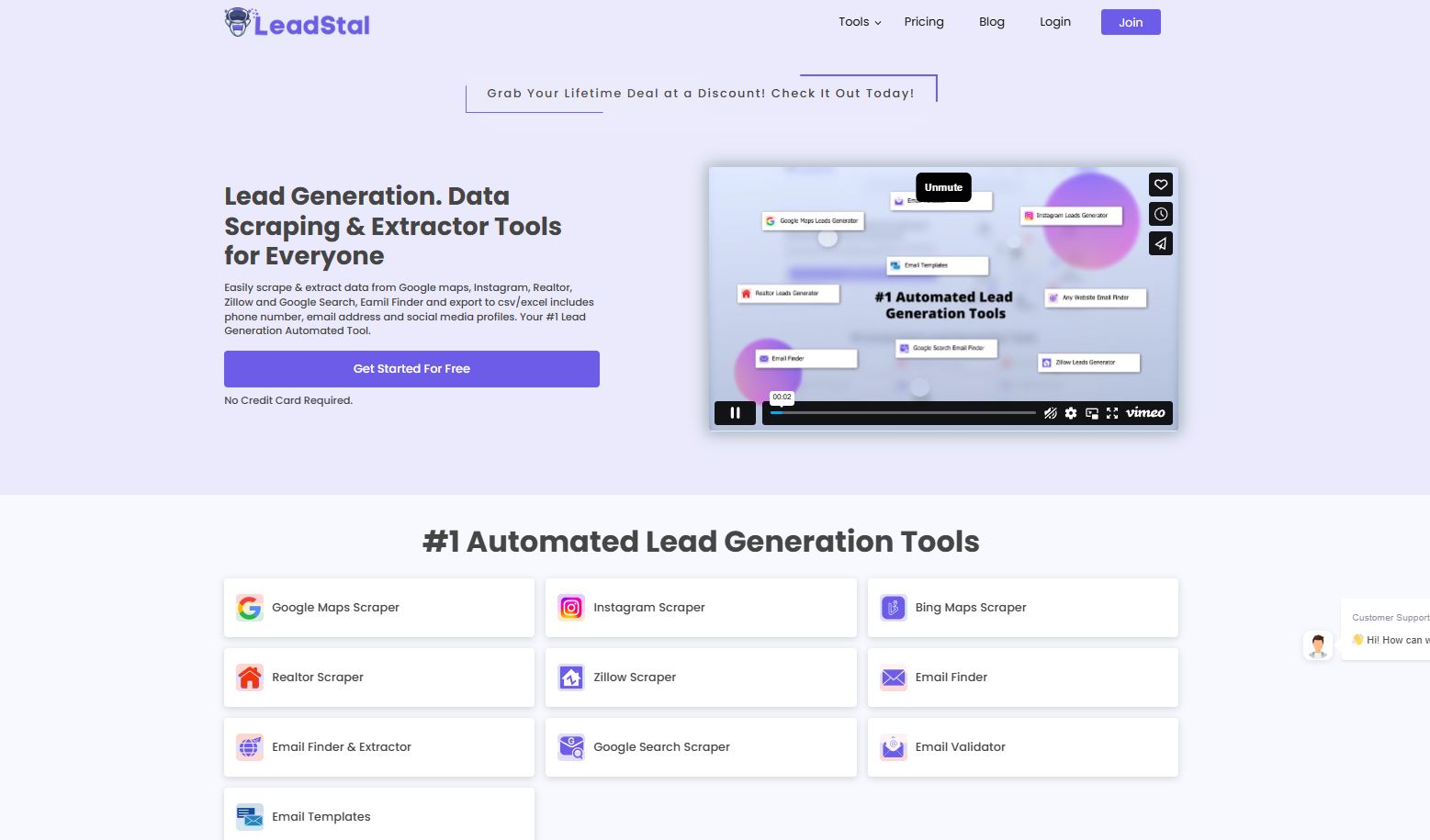1430x840 pixels.
Task: Click the Join button
Action: click(x=1130, y=22)
